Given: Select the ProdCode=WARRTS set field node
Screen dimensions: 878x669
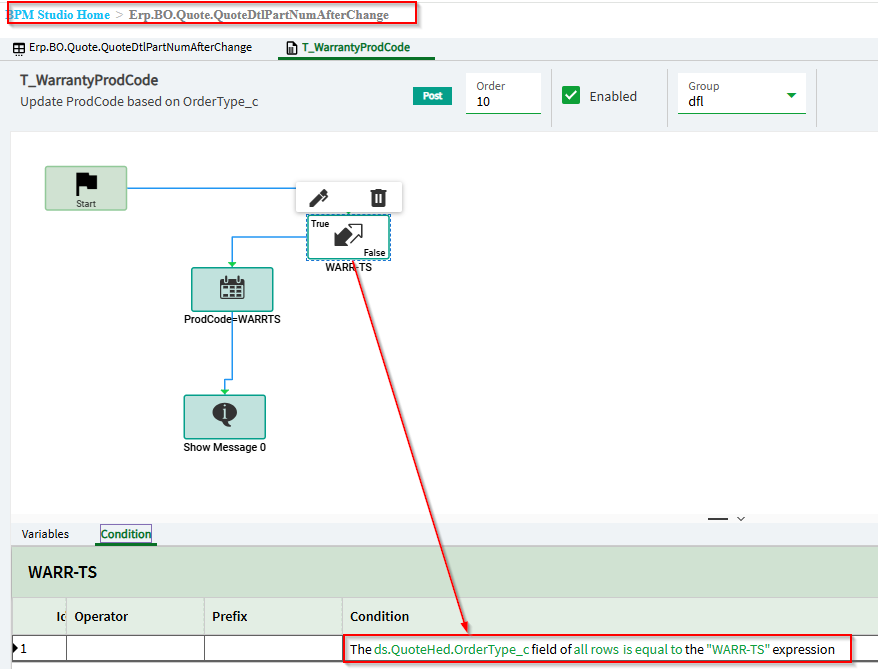Looking at the screenshot, I should (232, 289).
